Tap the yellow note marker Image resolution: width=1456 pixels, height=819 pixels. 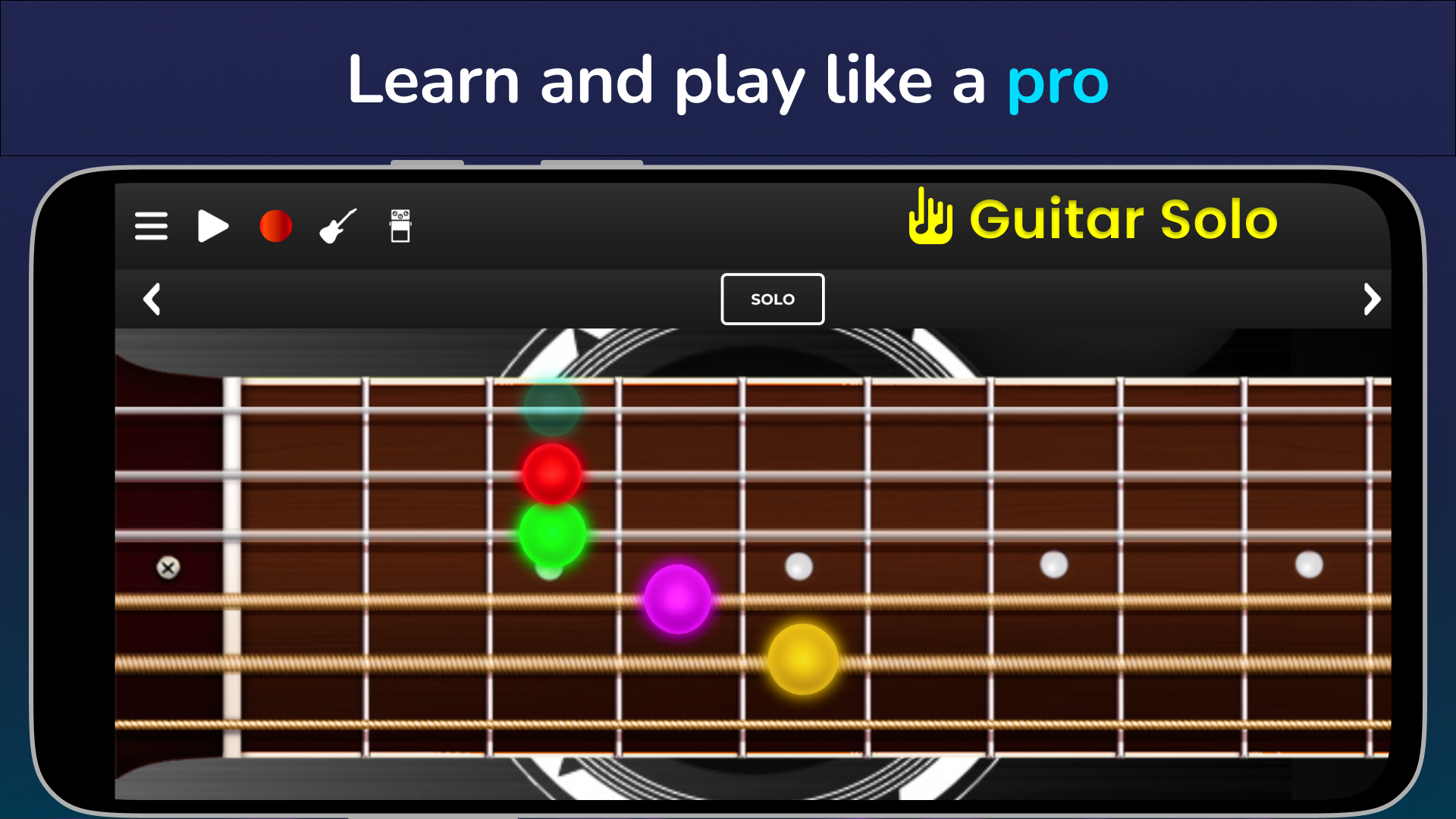pos(803,660)
